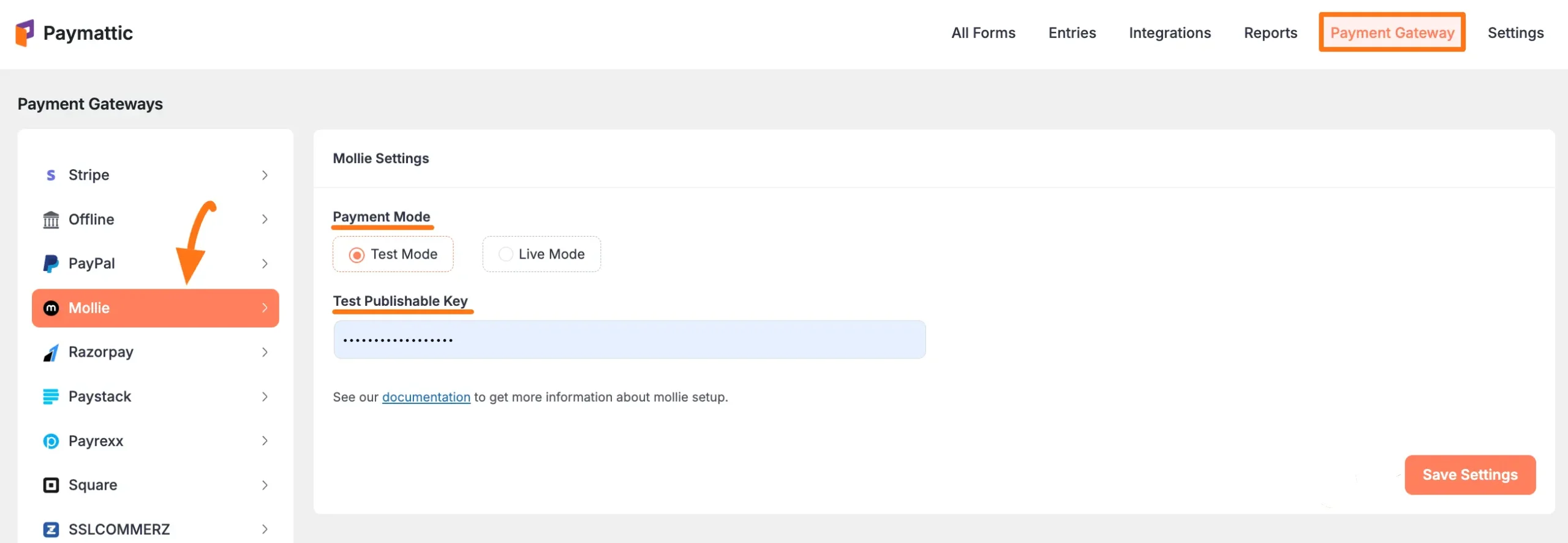
Task: Click the Payment Gateways page heading
Action: 90,104
